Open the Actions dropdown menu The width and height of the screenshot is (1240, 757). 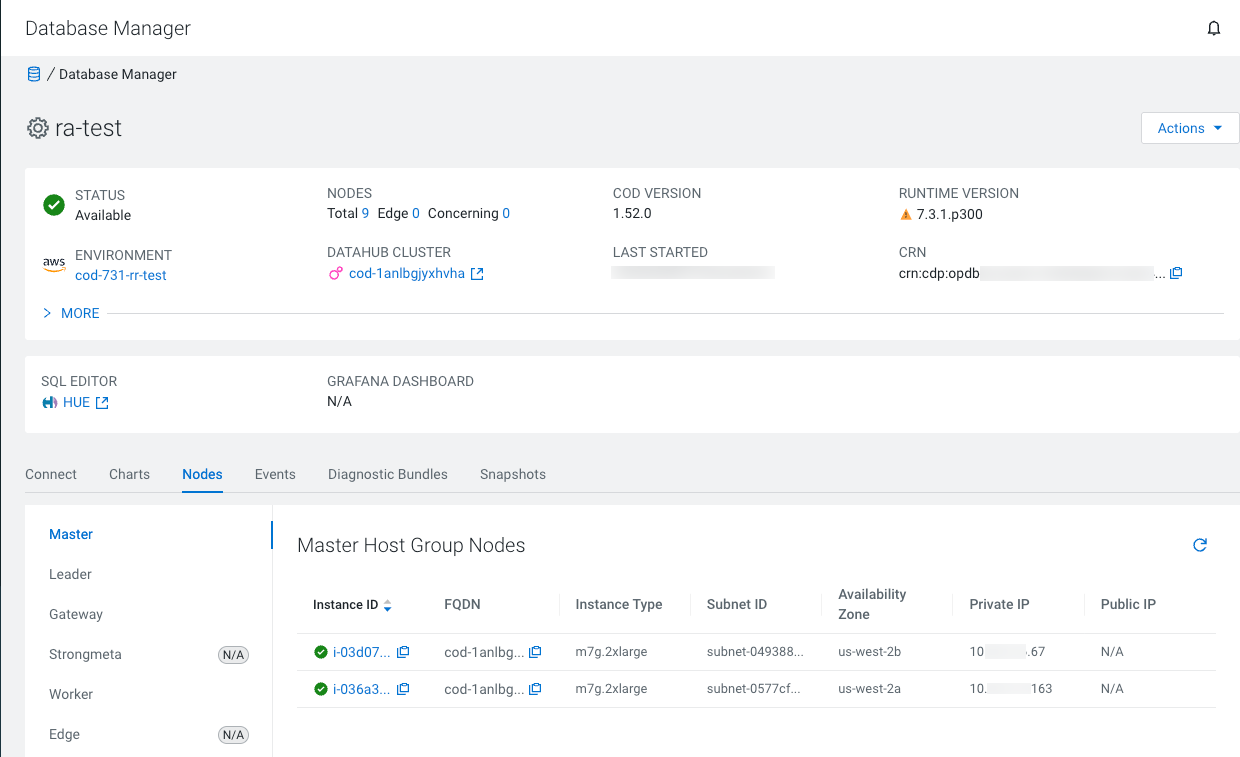[x=1189, y=128]
